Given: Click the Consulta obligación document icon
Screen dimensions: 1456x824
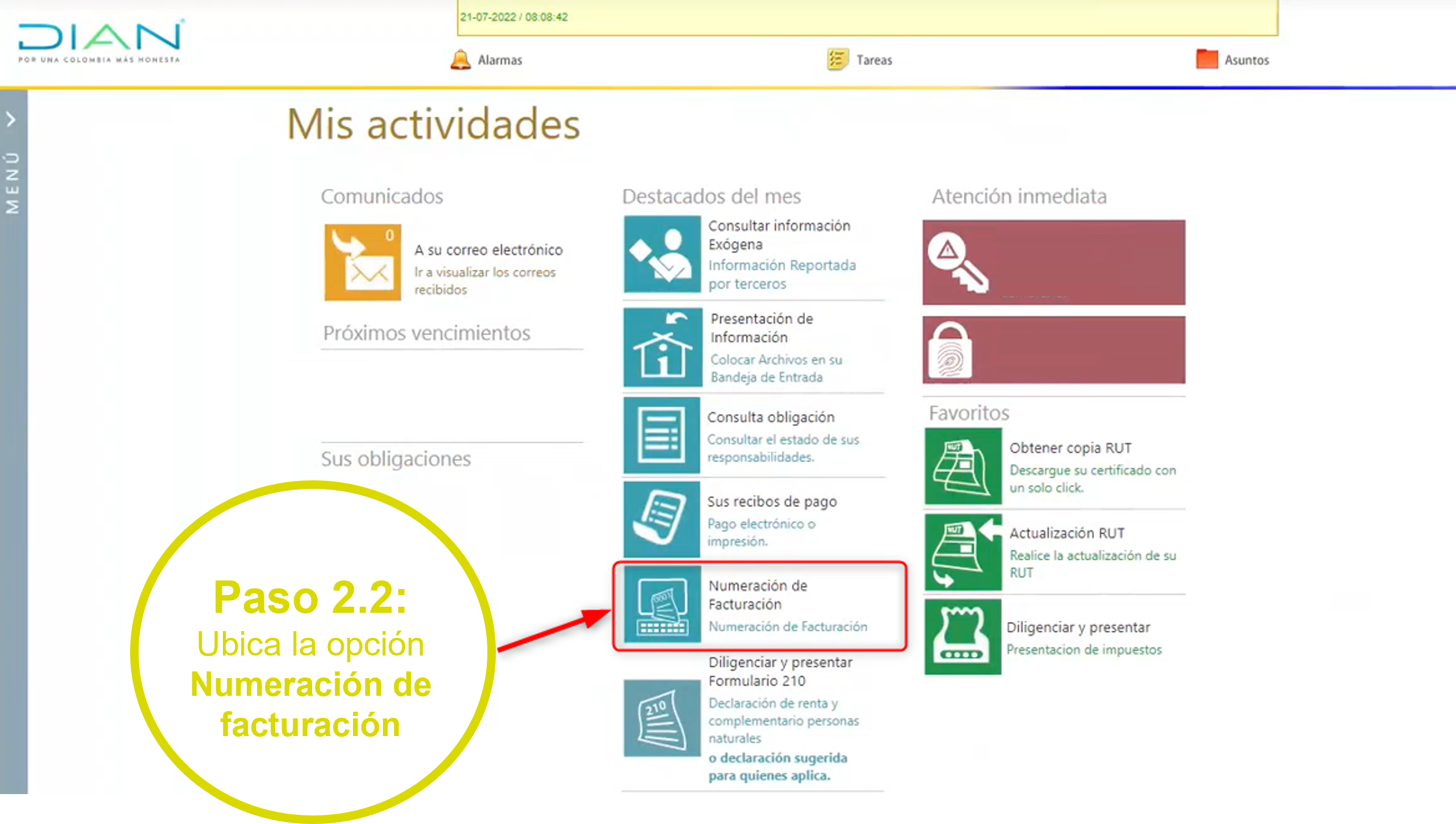Looking at the screenshot, I should point(661,435).
